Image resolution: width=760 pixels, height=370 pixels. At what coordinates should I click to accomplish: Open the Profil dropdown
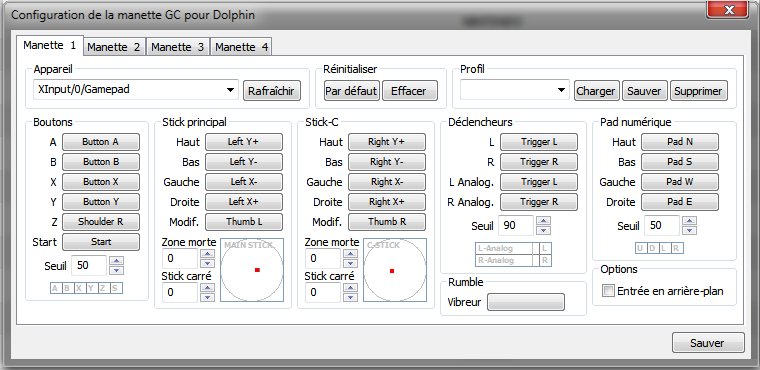tap(515, 90)
